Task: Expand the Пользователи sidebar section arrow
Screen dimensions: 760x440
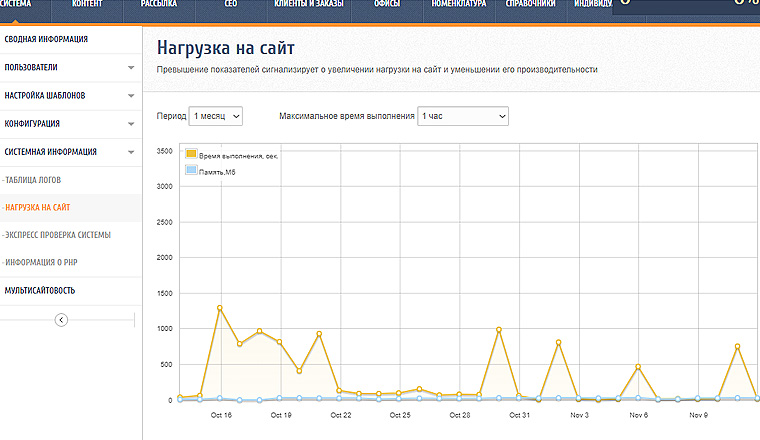Action: [x=131, y=68]
